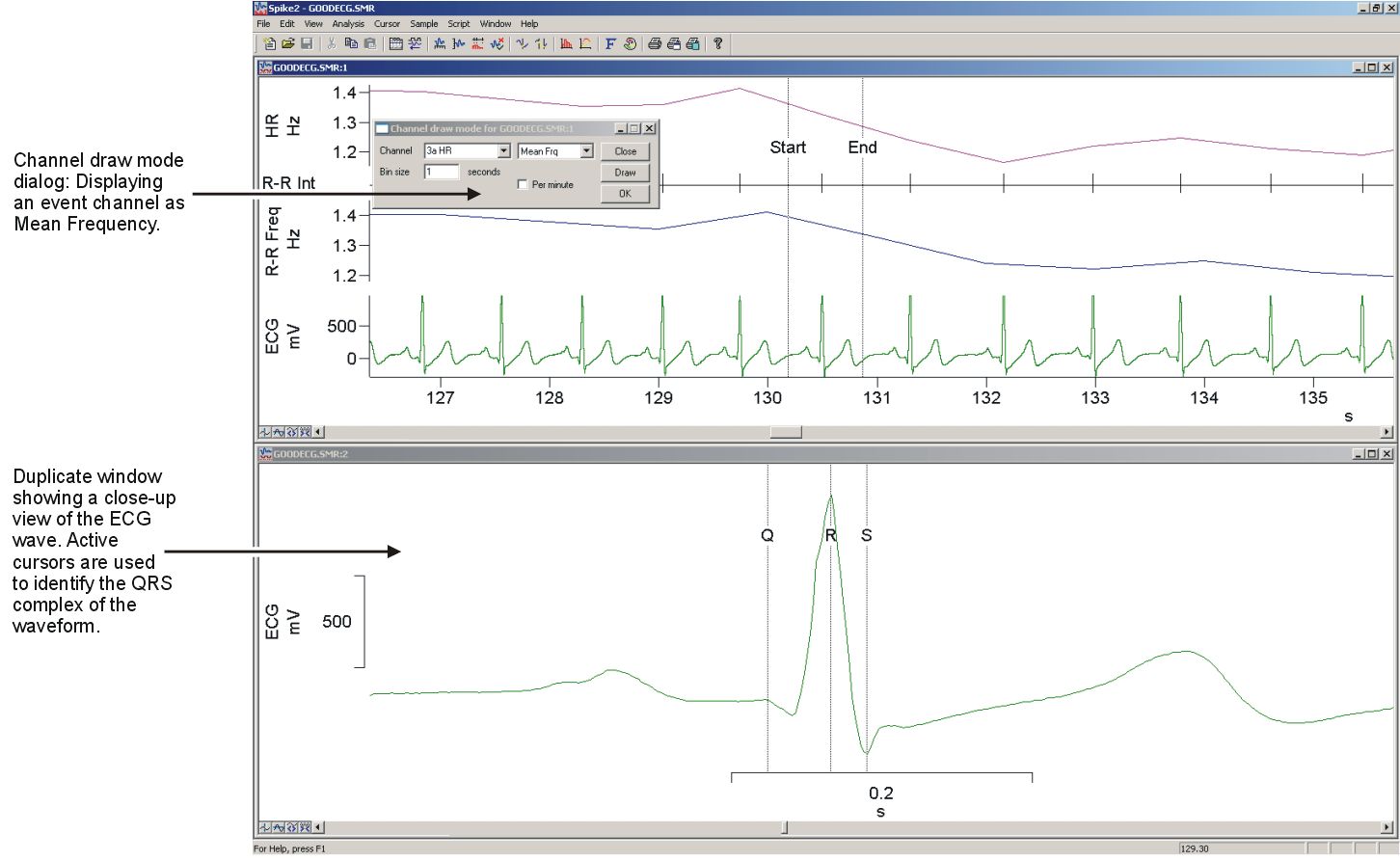Click first bottom-left button in GOODECG.SMR:2 window
This screenshot has height=861, width=1400.
[x=265, y=827]
